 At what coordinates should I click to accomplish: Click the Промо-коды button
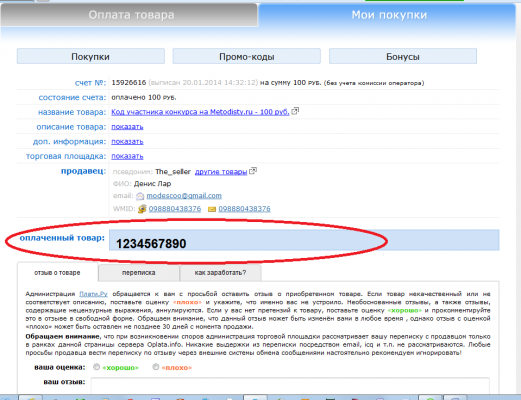pyautogui.click(x=247, y=56)
